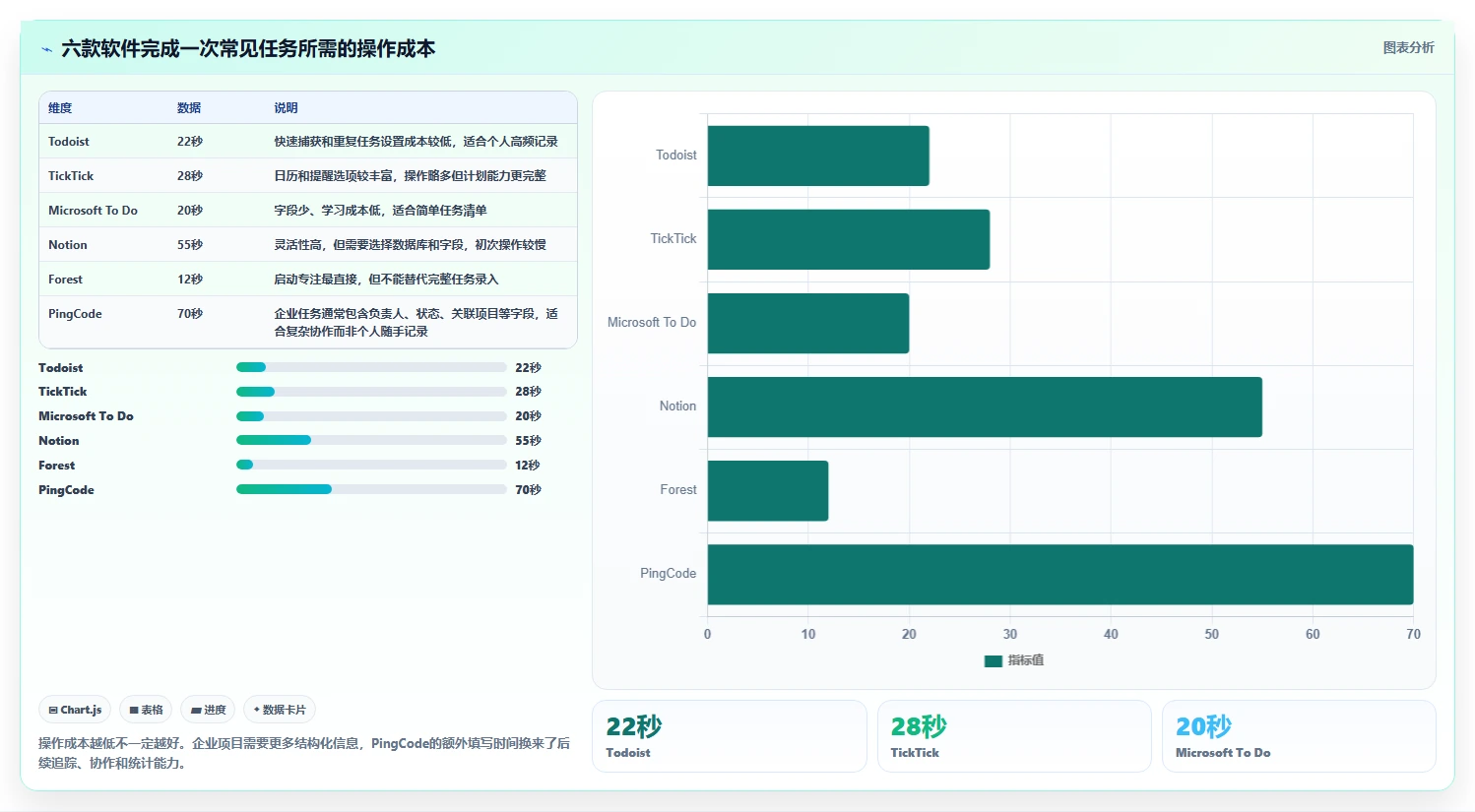Viewport: 1475px width, 812px height.
Task: Click the Microsoft To Do progress bar
Action: pyautogui.click(x=371, y=416)
